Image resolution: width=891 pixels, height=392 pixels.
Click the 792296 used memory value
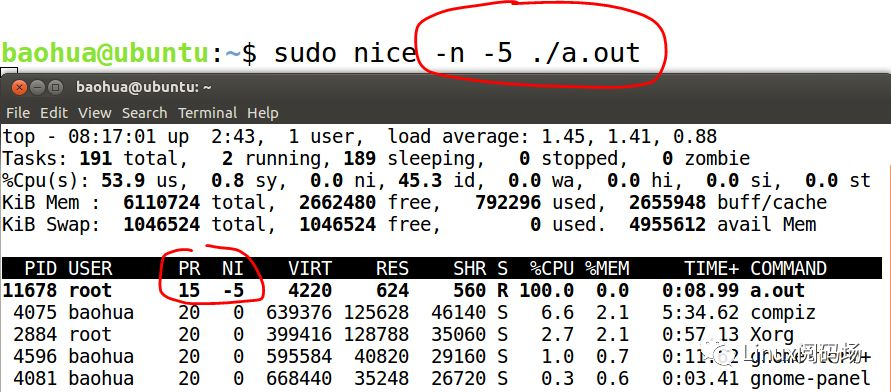pos(508,202)
